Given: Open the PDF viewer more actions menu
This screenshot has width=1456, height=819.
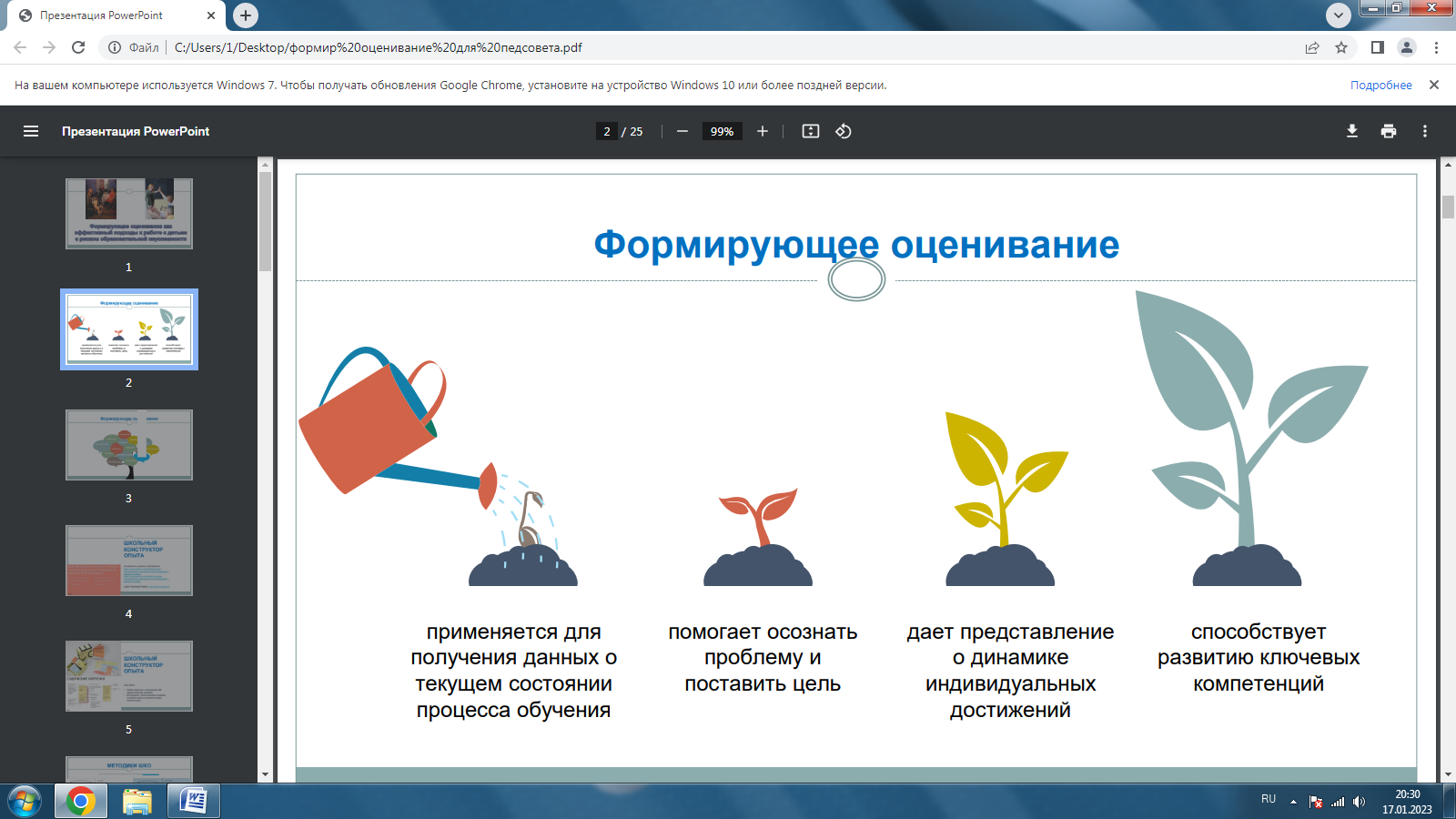Looking at the screenshot, I should pos(1425,131).
